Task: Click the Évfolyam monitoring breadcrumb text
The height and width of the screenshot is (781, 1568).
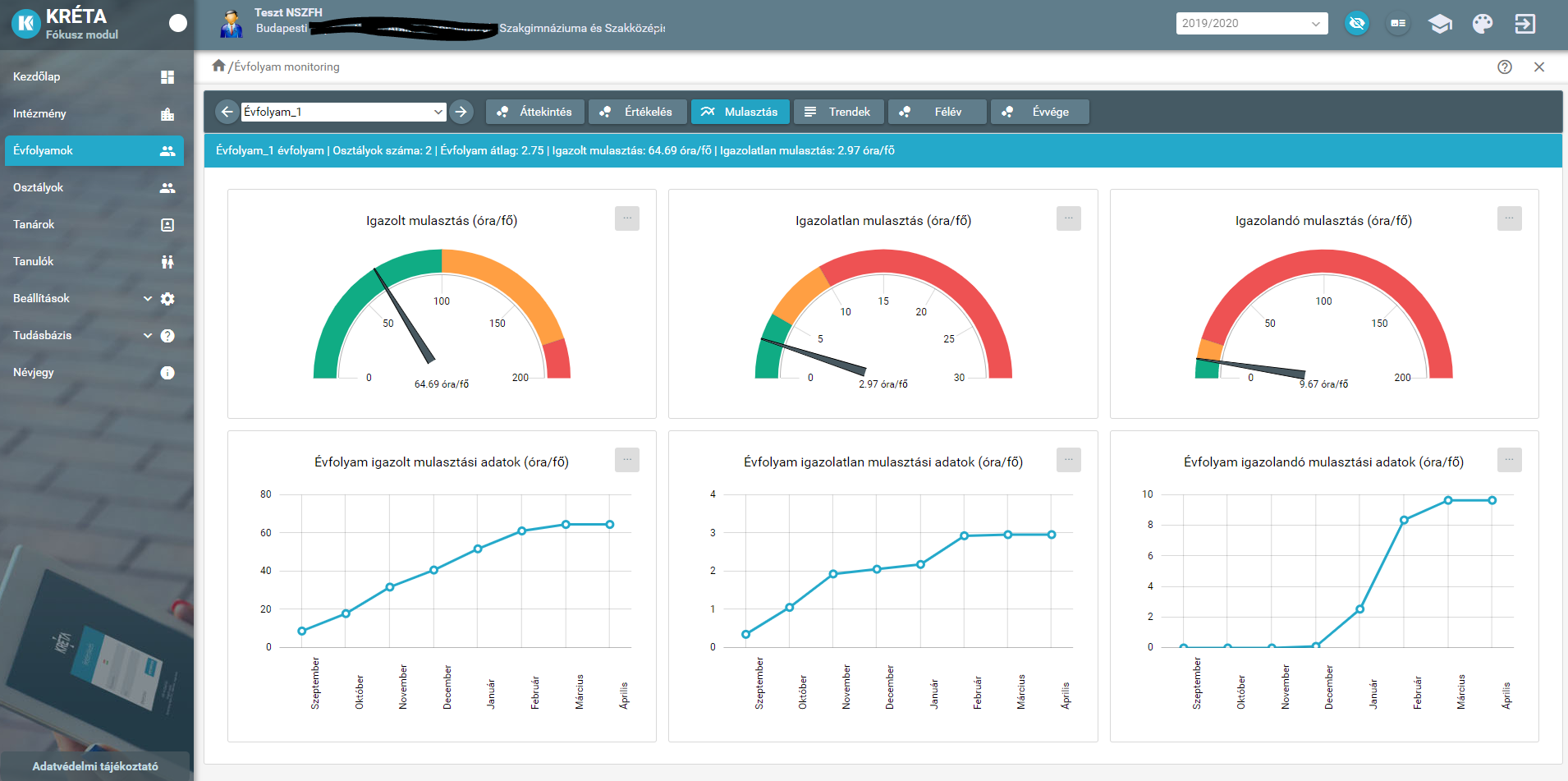Action: click(x=287, y=67)
